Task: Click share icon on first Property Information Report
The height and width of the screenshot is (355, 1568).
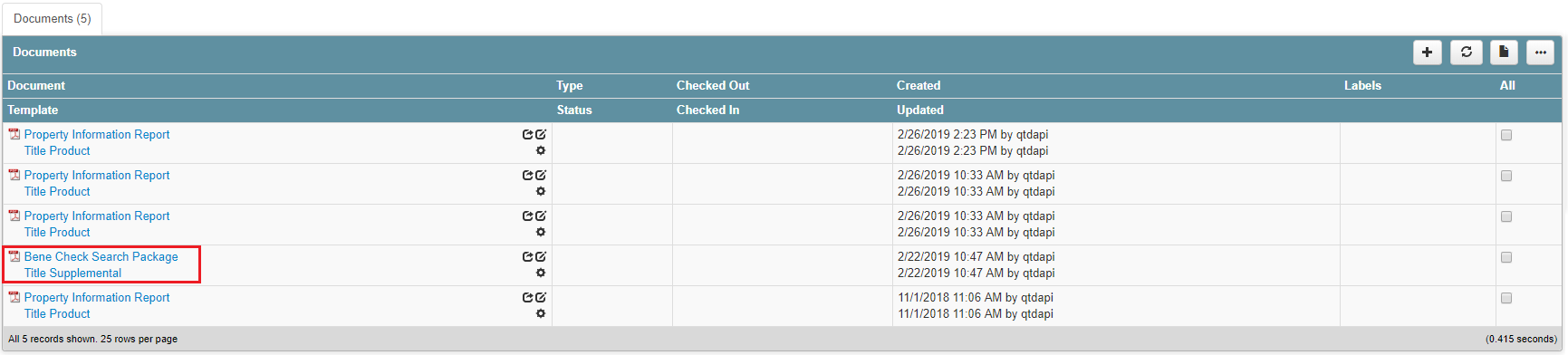Action: (x=527, y=134)
